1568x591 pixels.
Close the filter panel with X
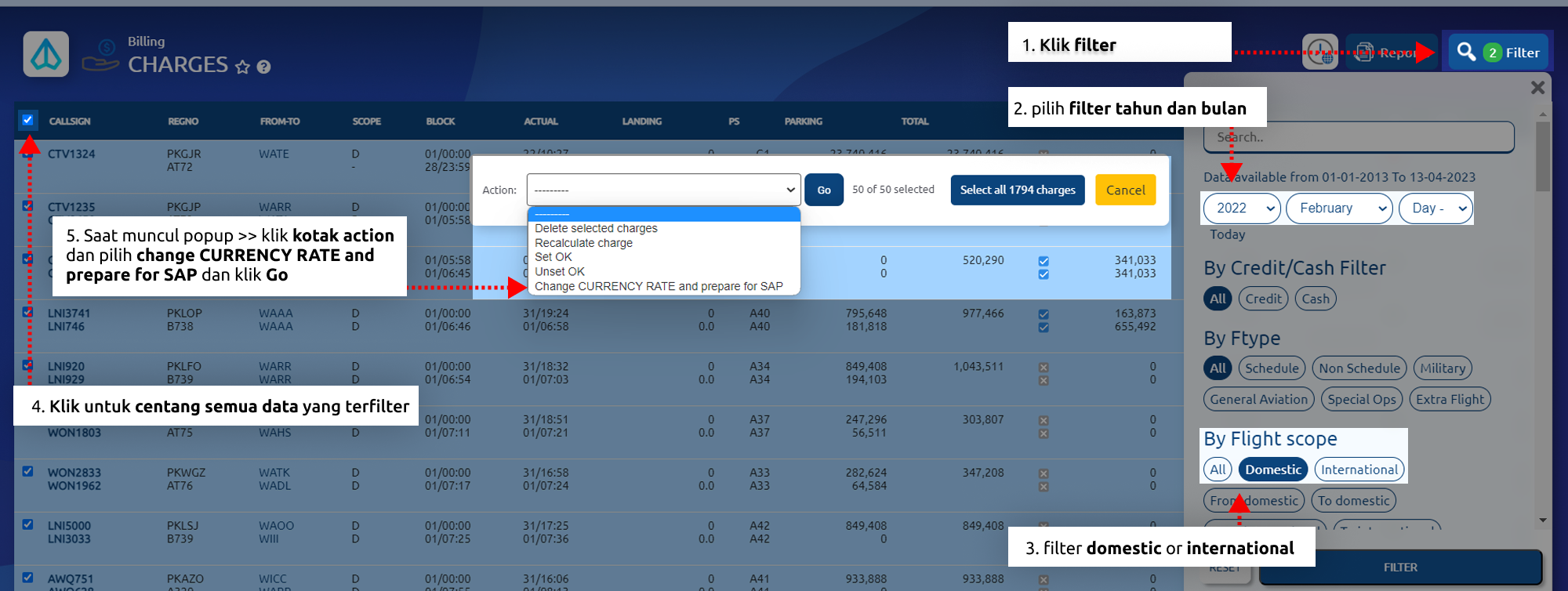[x=1537, y=88]
